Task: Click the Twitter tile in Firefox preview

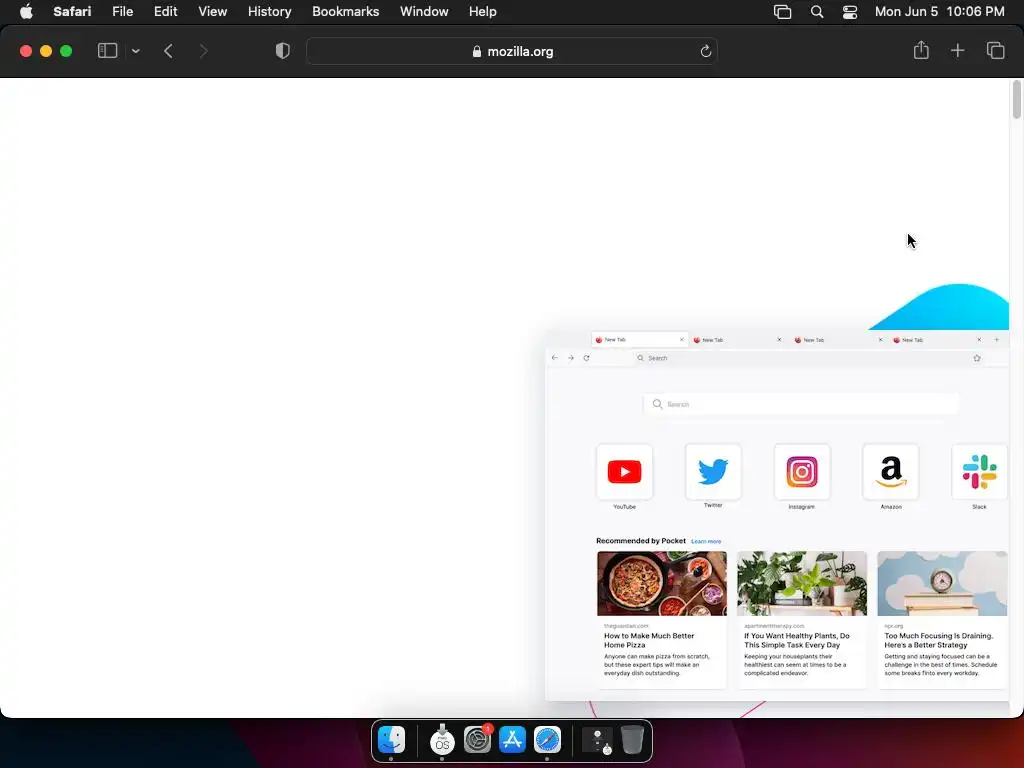Action: (713, 472)
